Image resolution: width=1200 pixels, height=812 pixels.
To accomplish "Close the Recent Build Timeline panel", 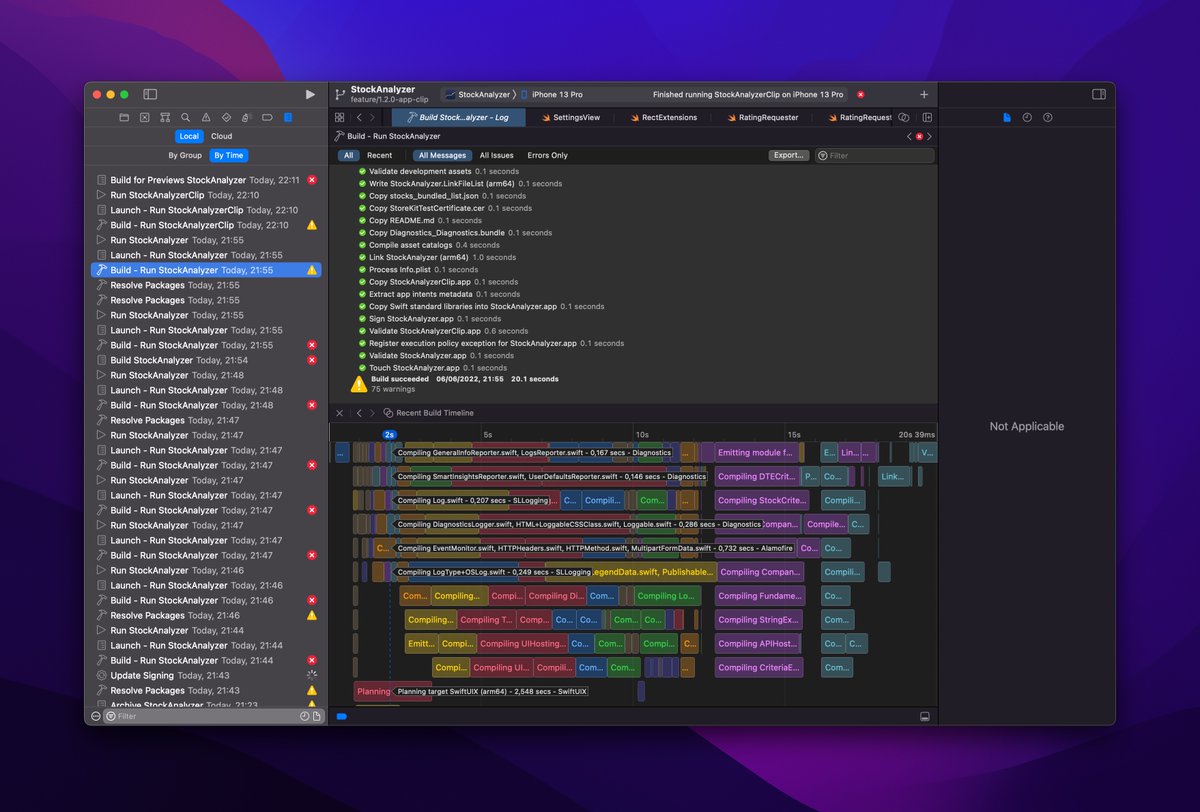I will pyautogui.click(x=339, y=413).
